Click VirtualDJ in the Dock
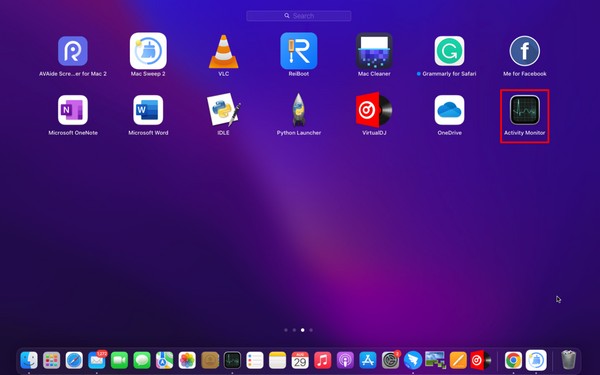 [481, 360]
